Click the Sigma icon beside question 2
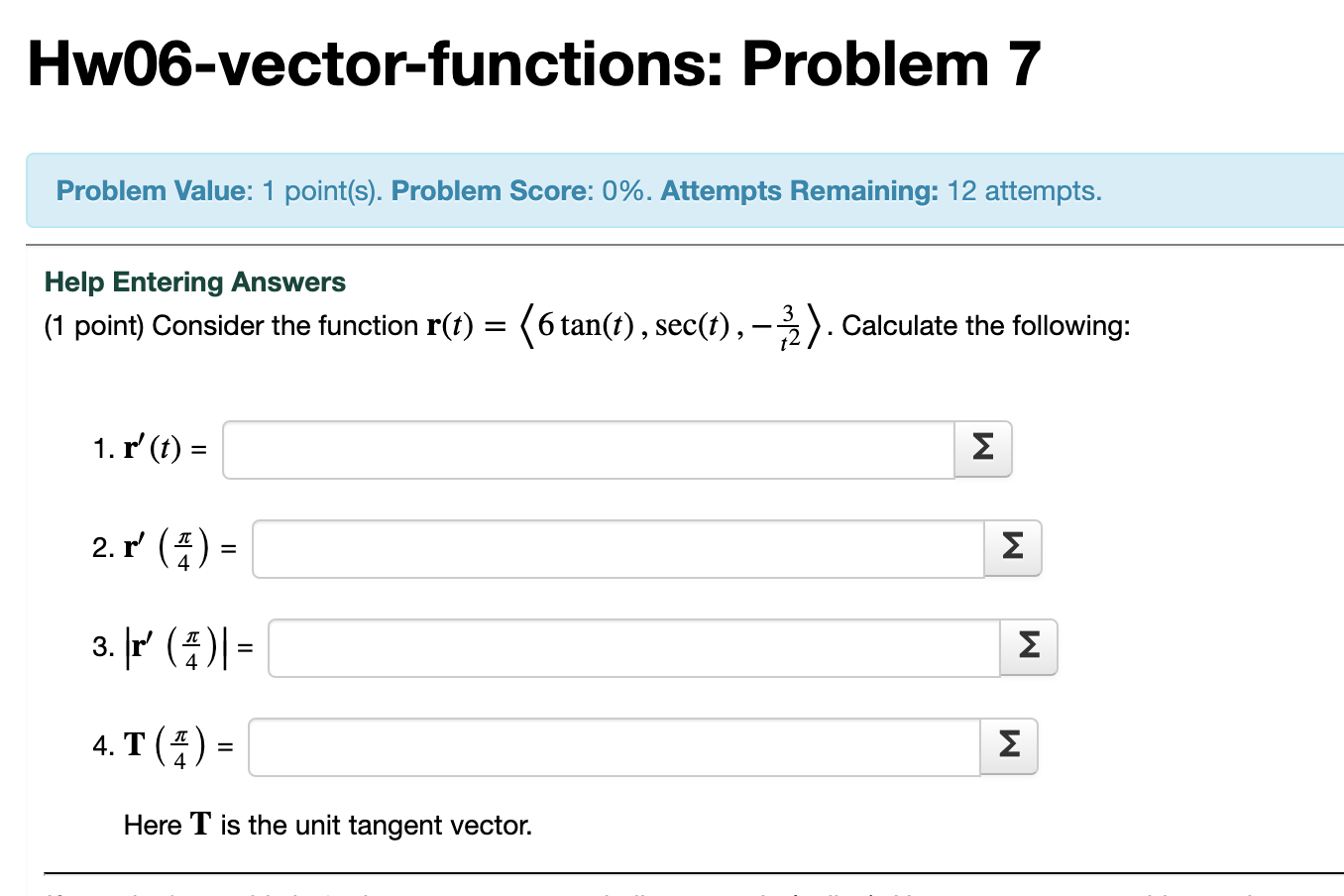Image resolution: width=1344 pixels, height=896 pixels. click(1012, 548)
